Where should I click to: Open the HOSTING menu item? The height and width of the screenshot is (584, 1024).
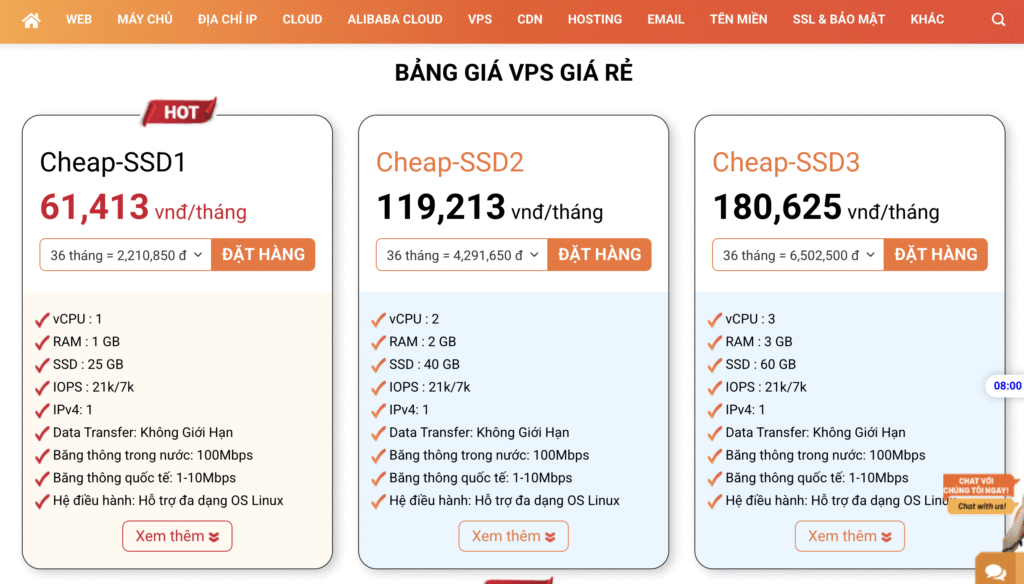click(x=594, y=19)
